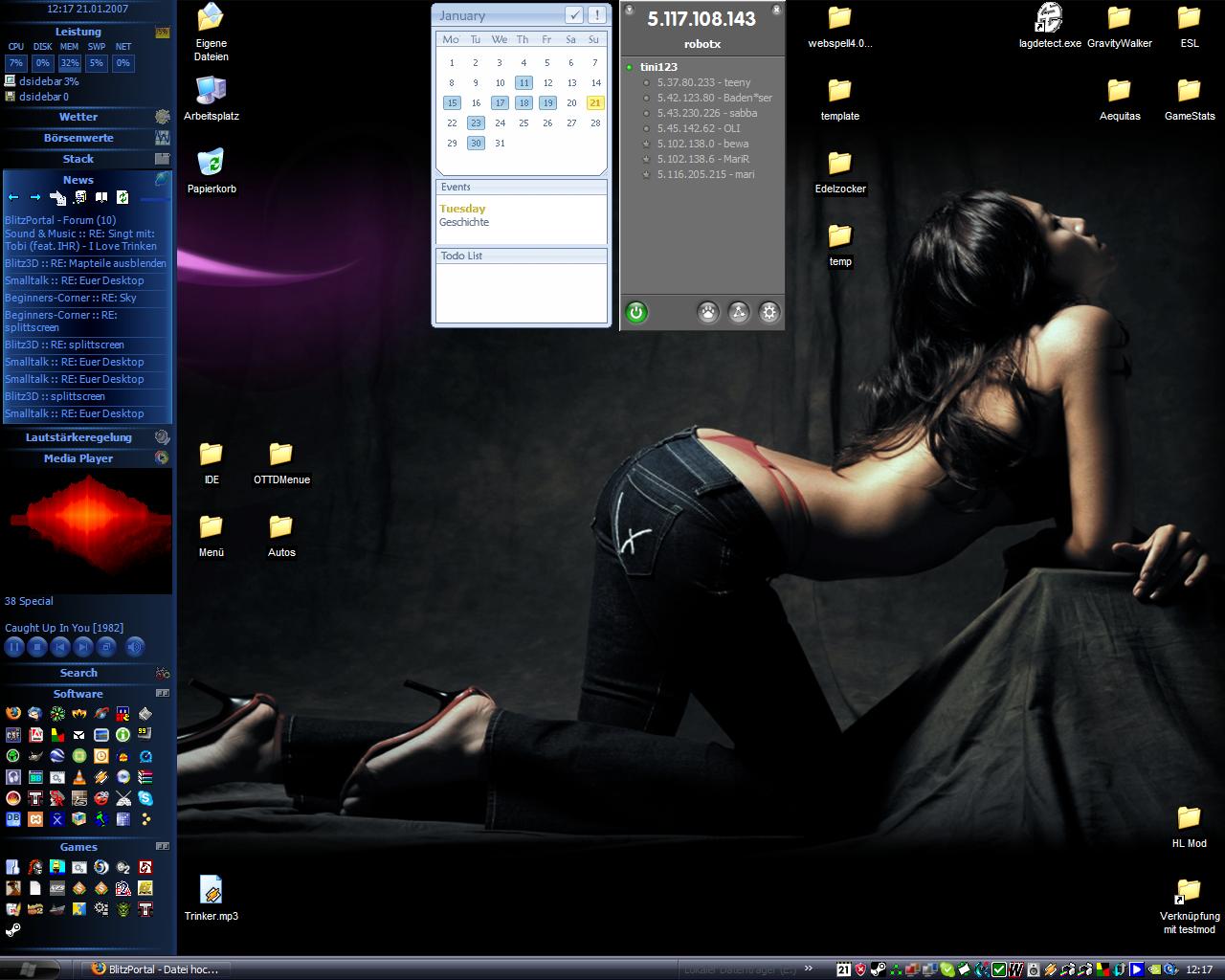
Task: Open VLC cone icon in Software panel
Action: [x=79, y=777]
